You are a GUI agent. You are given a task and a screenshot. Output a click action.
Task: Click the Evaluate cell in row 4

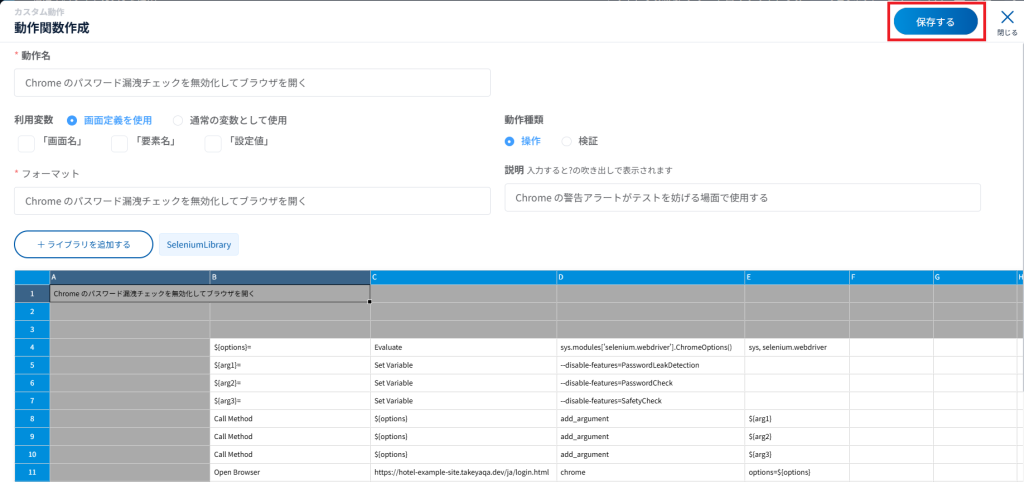pyautogui.click(x=463, y=347)
